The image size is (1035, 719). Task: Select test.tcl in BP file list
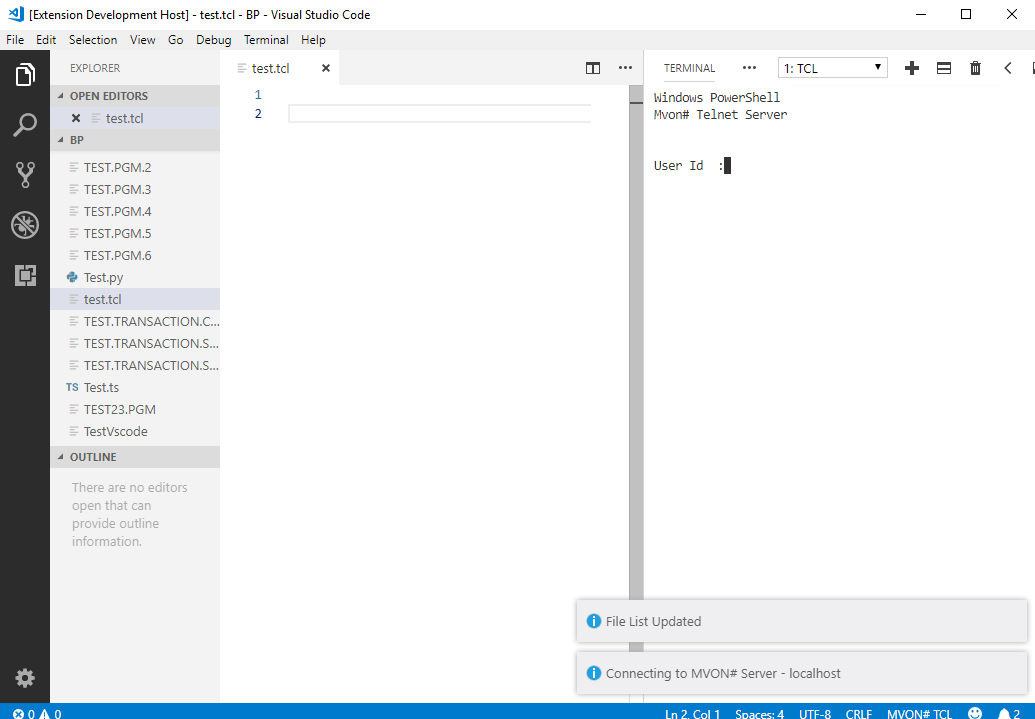pos(135,299)
